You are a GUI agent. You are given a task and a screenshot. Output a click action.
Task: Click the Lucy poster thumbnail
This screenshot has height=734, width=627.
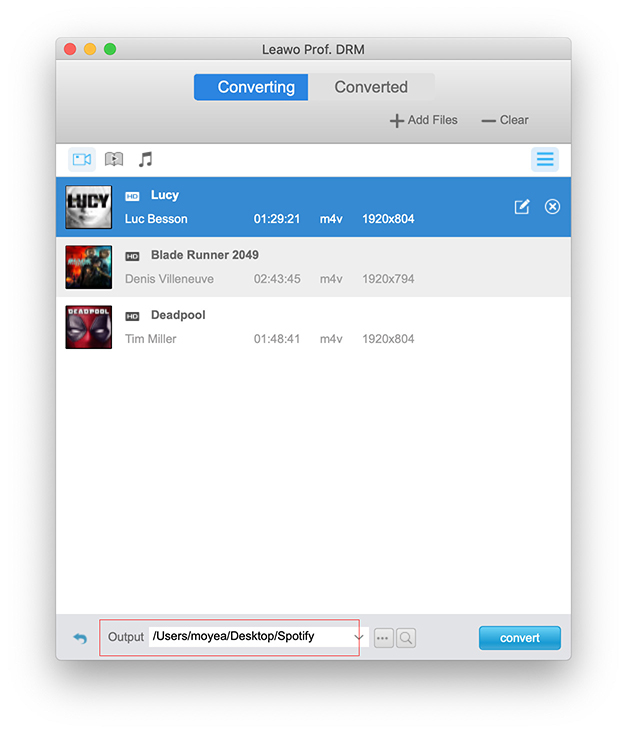88,207
